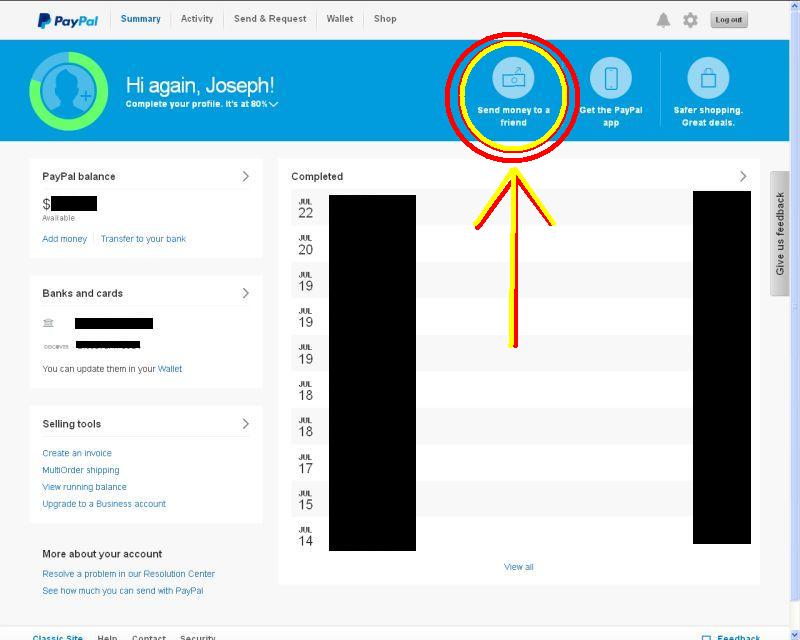Click the PayPal logo
Viewport: 800px width, 640px height.
[68, 20]
